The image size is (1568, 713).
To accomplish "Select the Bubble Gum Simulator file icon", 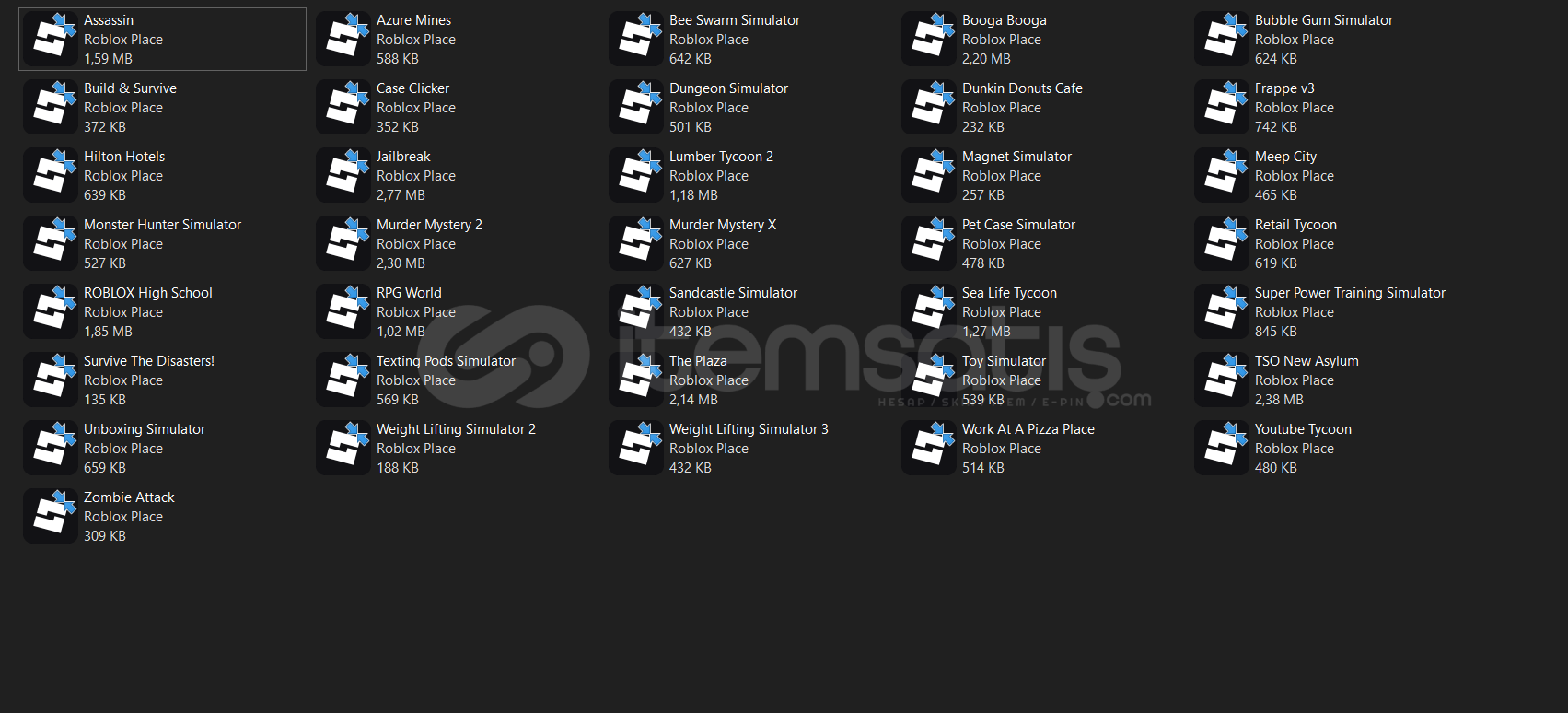I will tap(1223, 39).
